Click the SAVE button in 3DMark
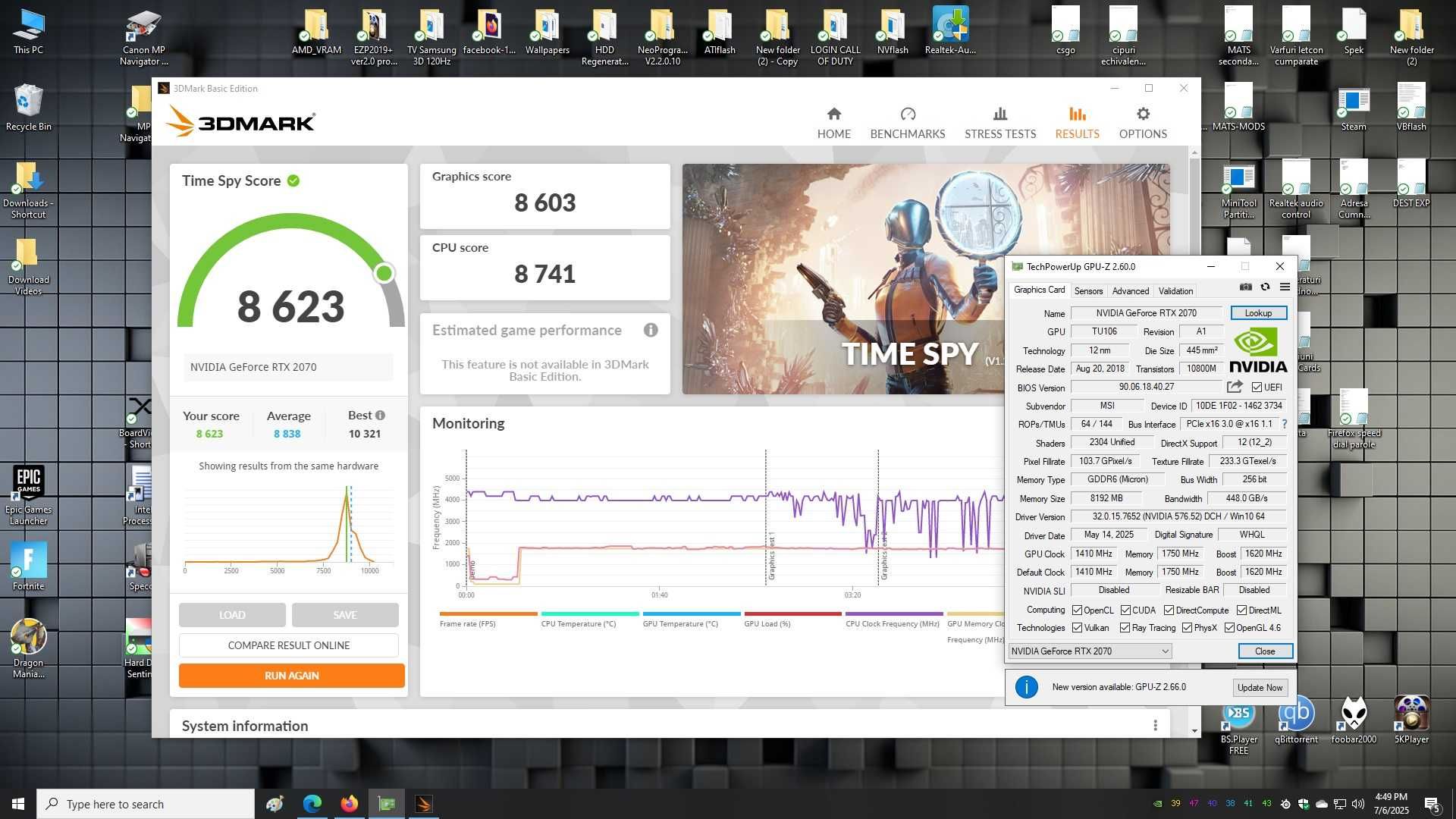 (345, 615)
